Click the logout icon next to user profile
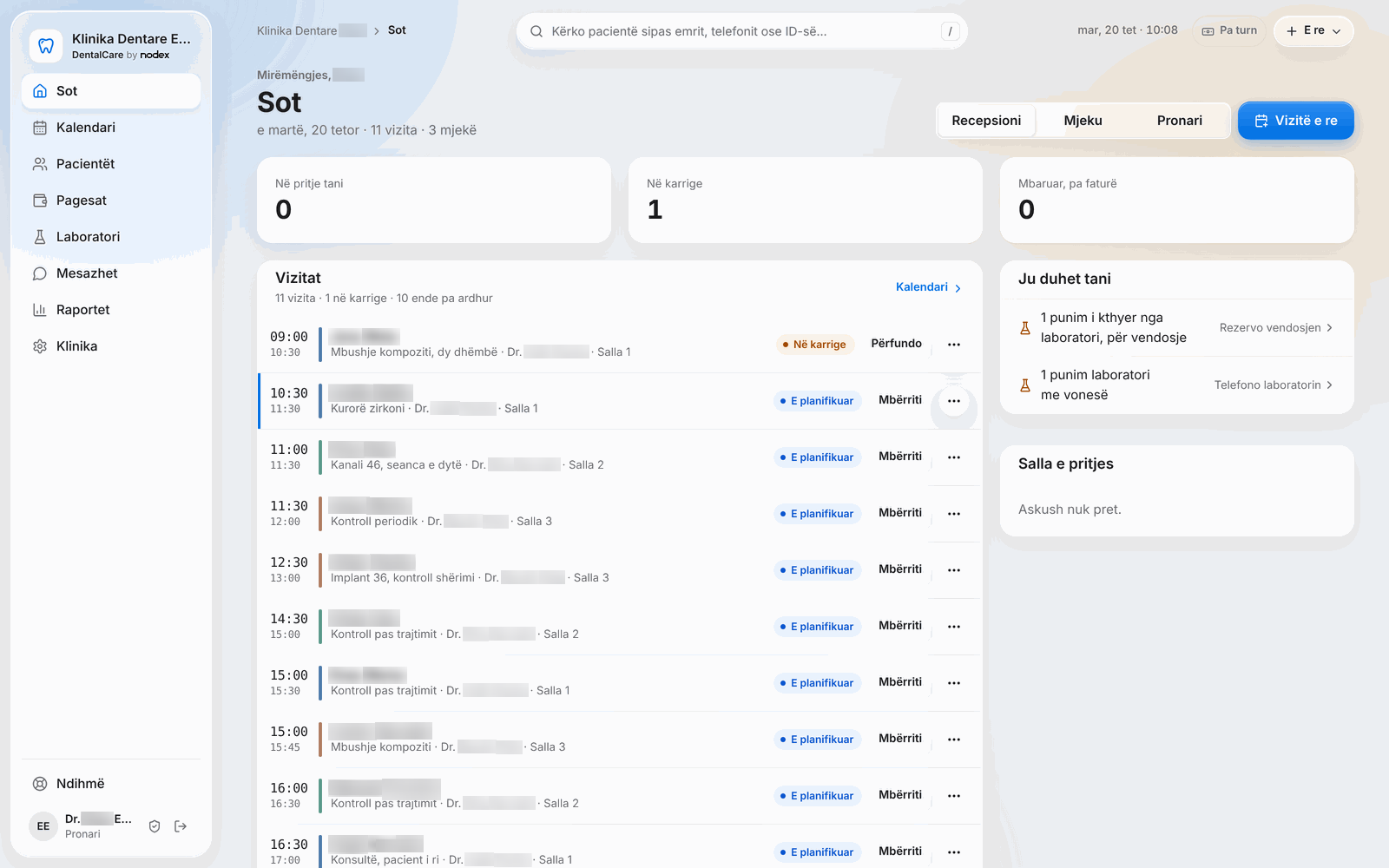 coord(181,826)
